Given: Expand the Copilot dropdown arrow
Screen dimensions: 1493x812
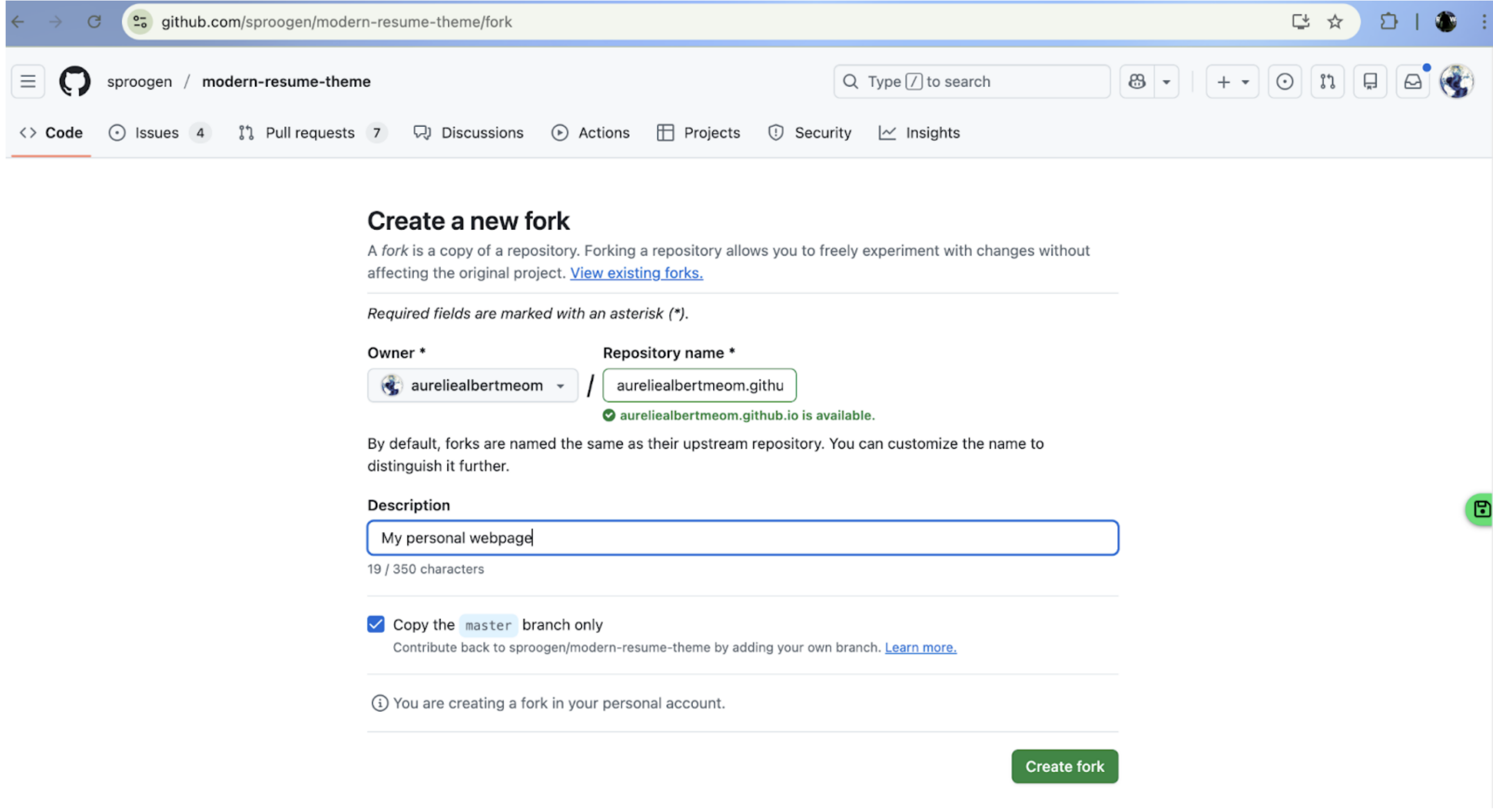Looking at the screenshot, I should (x=1166, y=81).
